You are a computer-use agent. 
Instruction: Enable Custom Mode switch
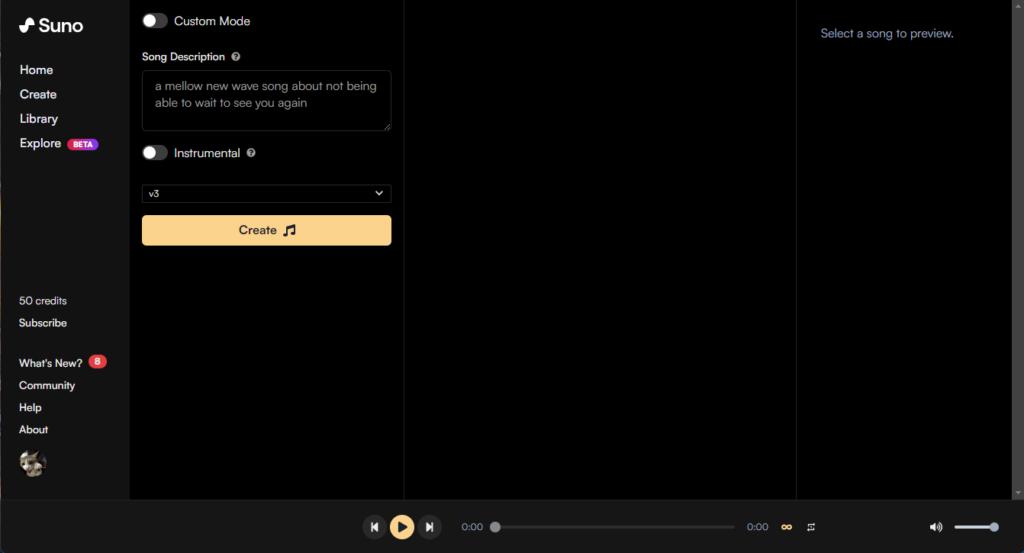[x=155, y=21]
